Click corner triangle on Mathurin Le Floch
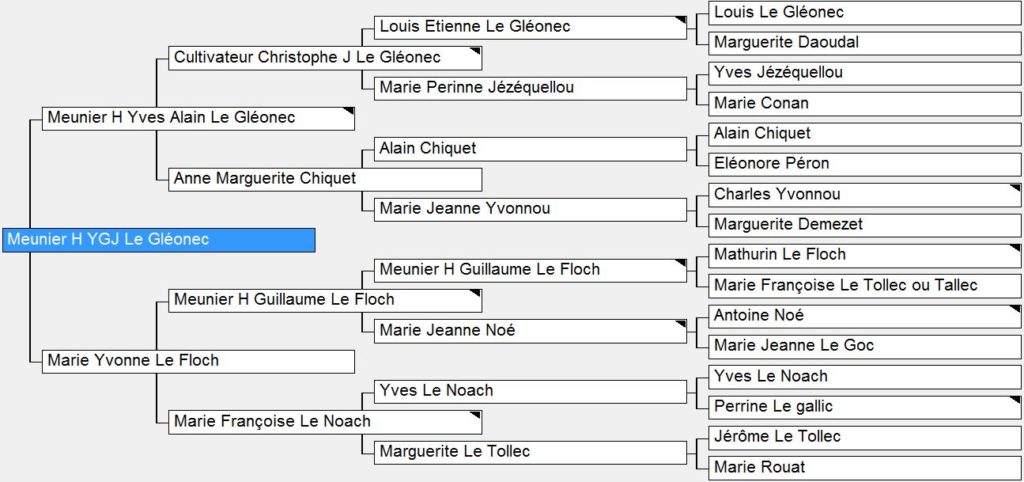 [1013, 248]
